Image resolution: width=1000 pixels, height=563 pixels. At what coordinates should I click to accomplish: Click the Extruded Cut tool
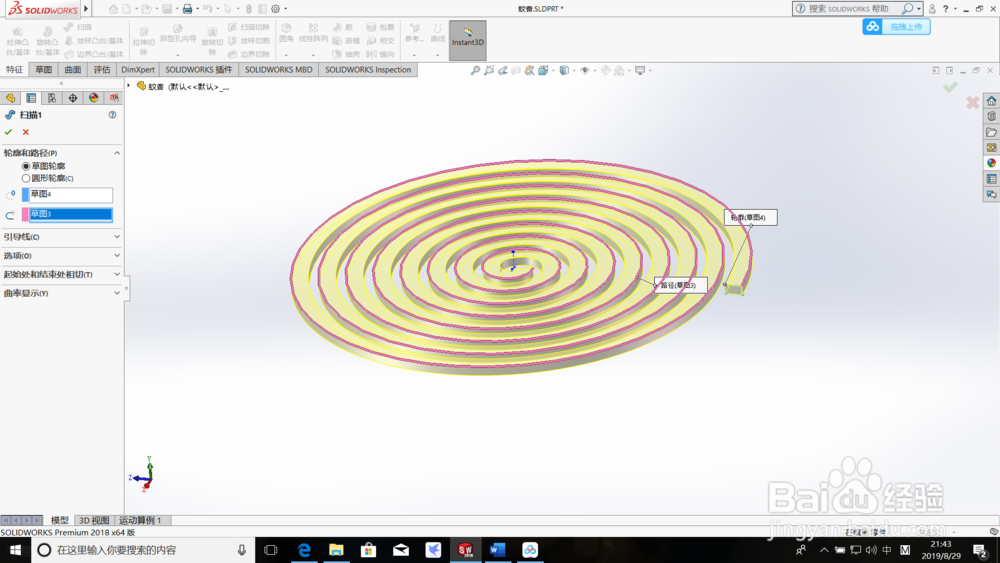pos(143,41)
